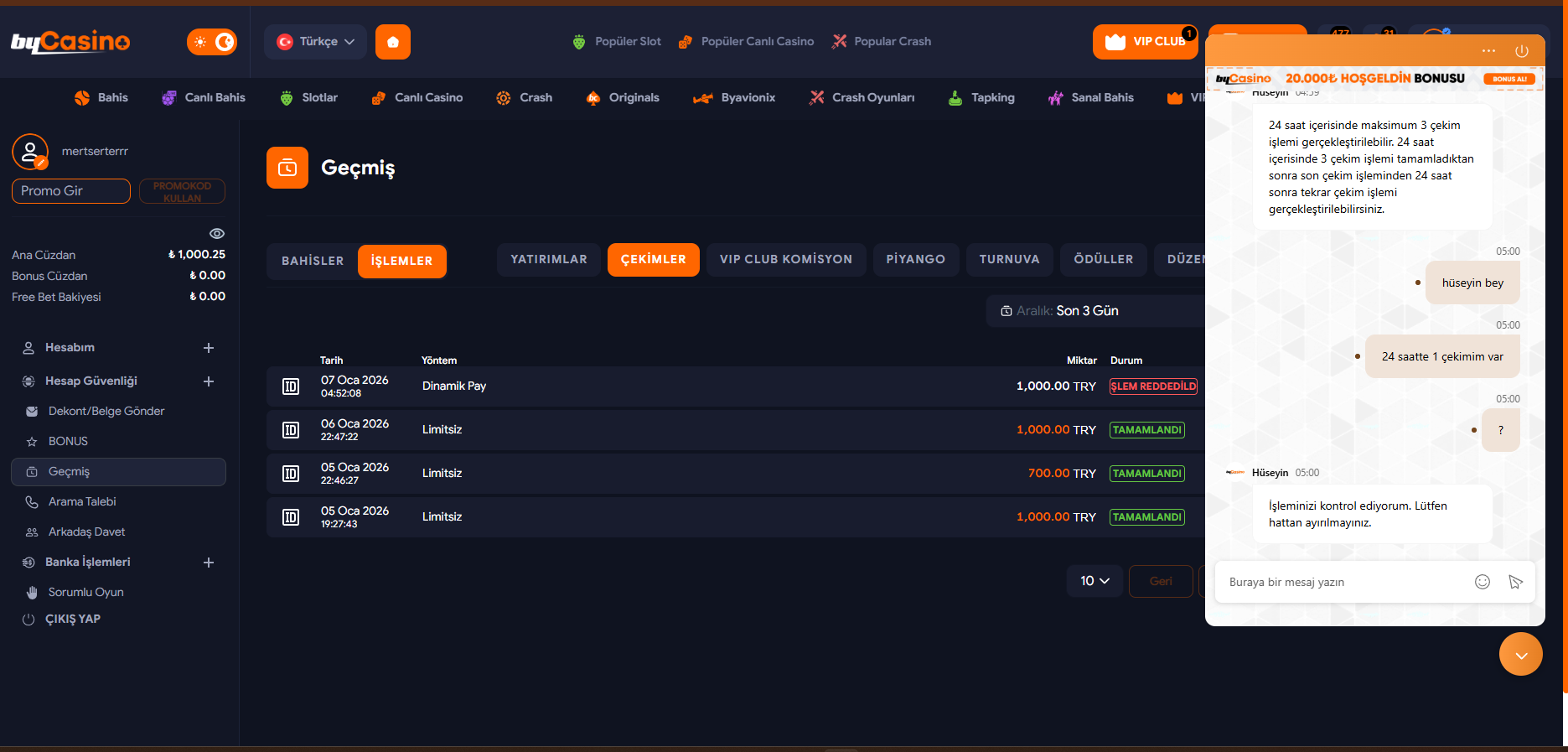Click ID icon of 05 Oca 22:46:27 row
This screenshot has width=1568, height=752.
(291, 474)
